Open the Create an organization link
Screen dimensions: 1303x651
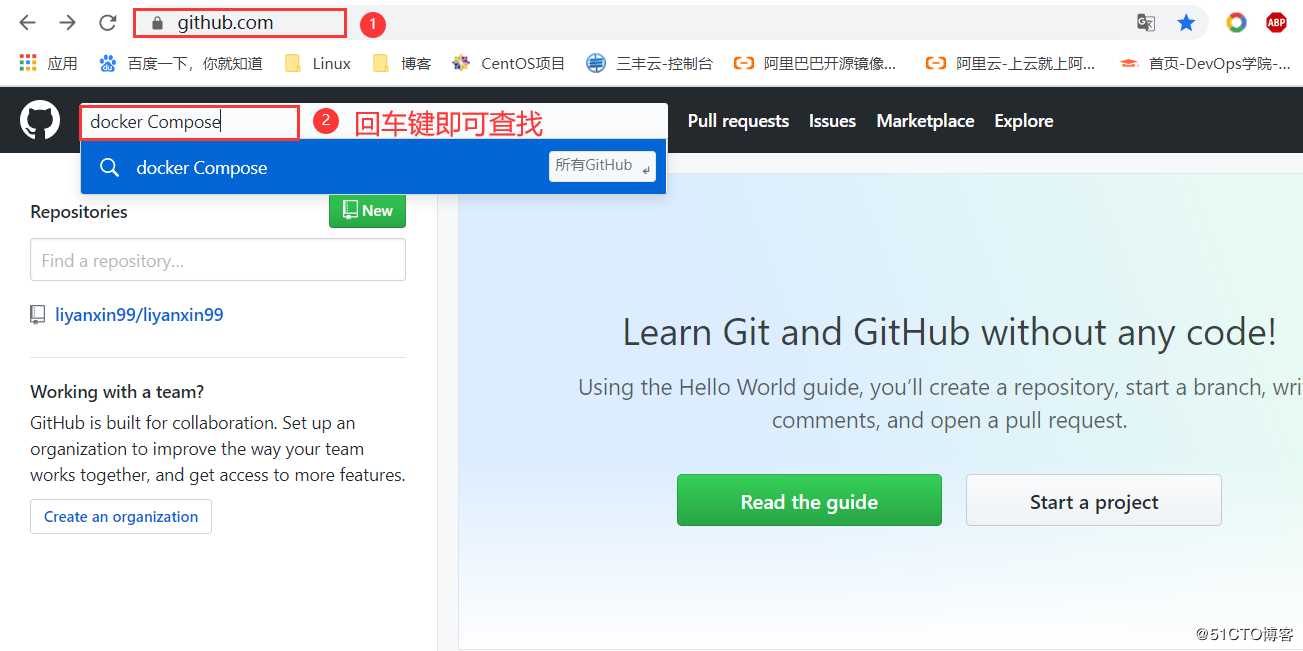[120, 516]
